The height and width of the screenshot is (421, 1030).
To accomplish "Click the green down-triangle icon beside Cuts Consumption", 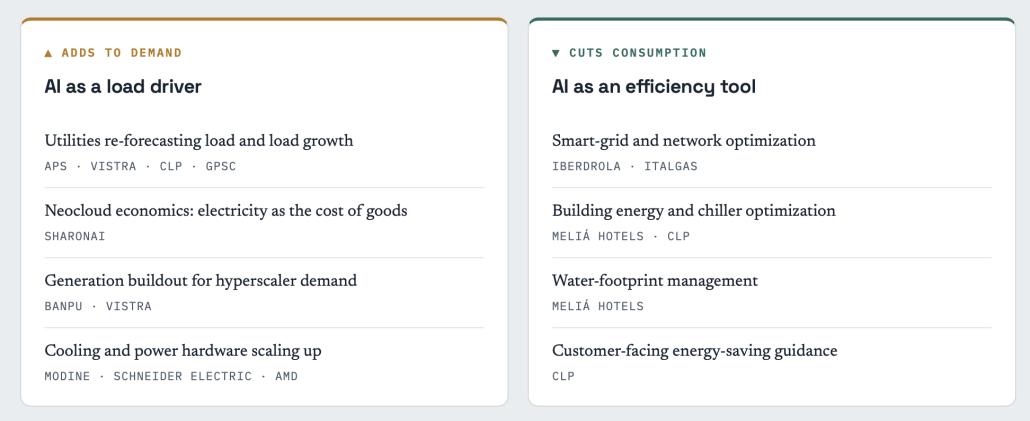I will coord(556,53).
